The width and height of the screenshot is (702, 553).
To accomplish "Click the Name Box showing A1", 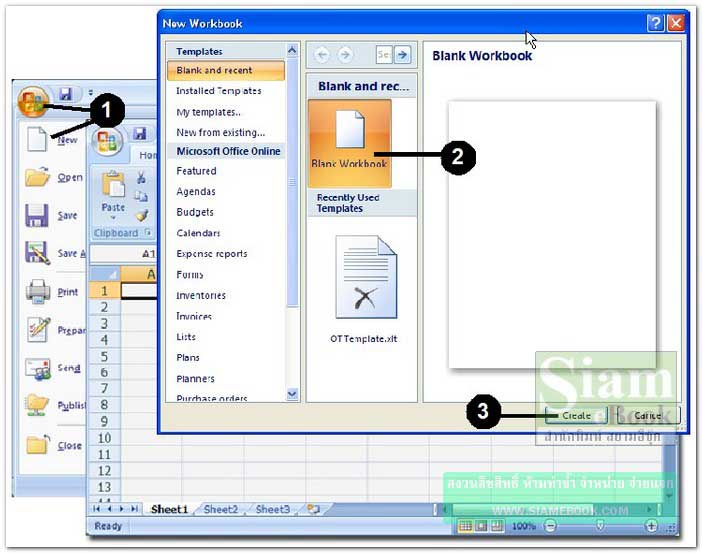I will point(124,254).
